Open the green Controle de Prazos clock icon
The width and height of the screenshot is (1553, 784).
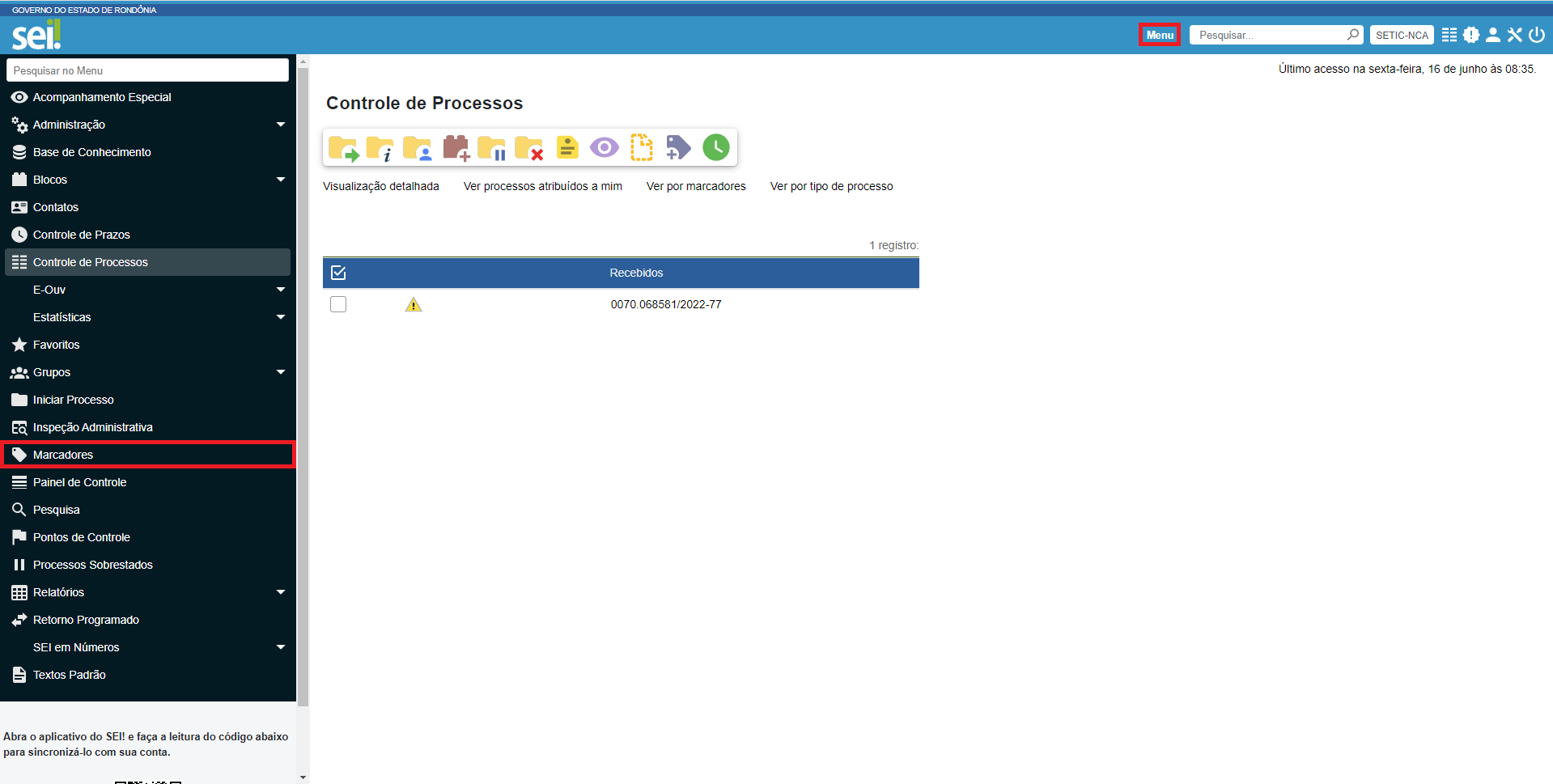pos(715,147)
